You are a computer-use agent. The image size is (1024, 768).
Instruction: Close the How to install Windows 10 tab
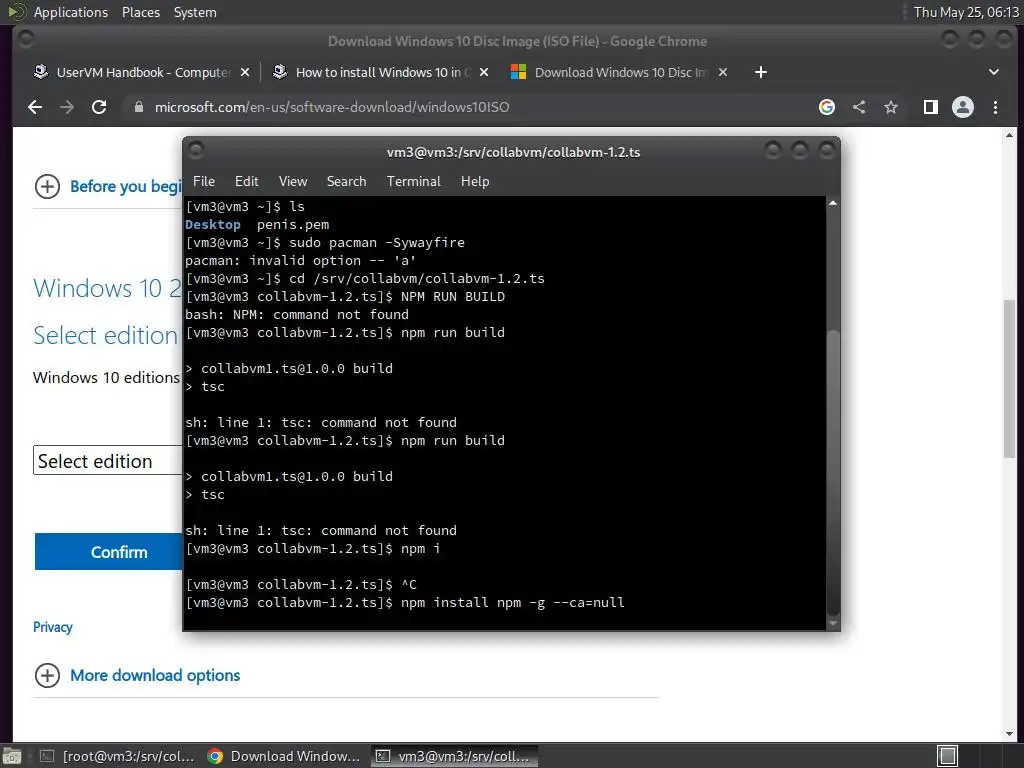tap(484, 72)
